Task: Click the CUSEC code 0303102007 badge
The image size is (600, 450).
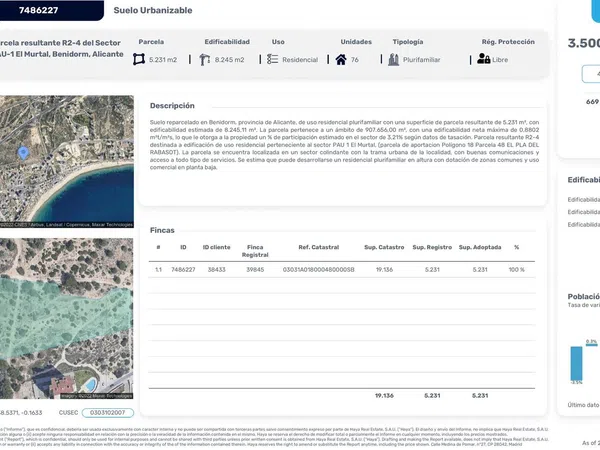Action: (x=107, y=412)
